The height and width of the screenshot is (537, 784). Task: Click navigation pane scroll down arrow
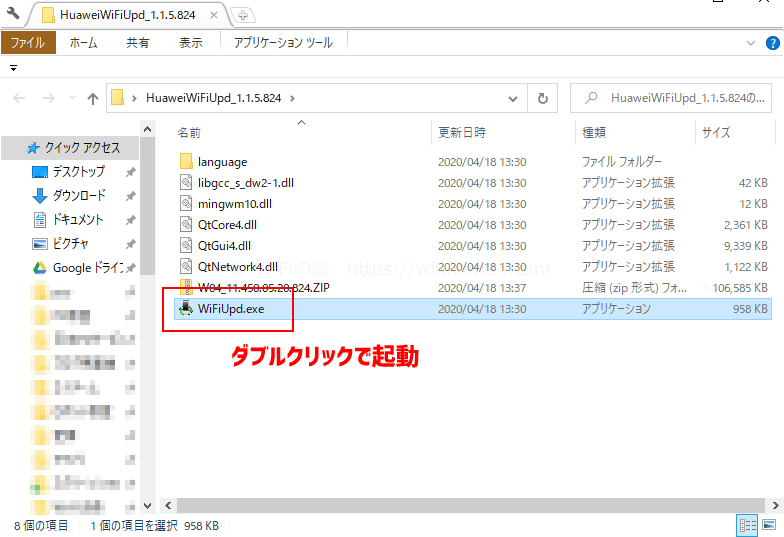tap(148, 506)
